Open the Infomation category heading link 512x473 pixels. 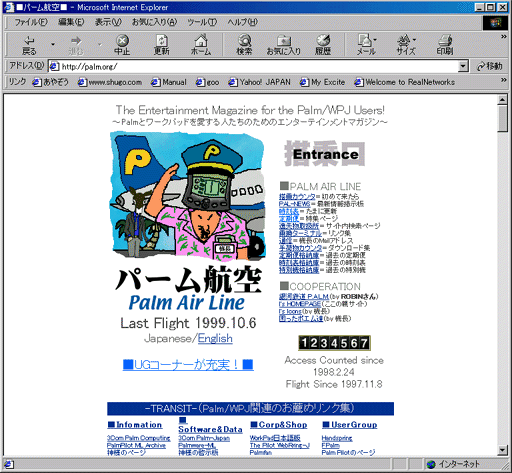(135, 425)
